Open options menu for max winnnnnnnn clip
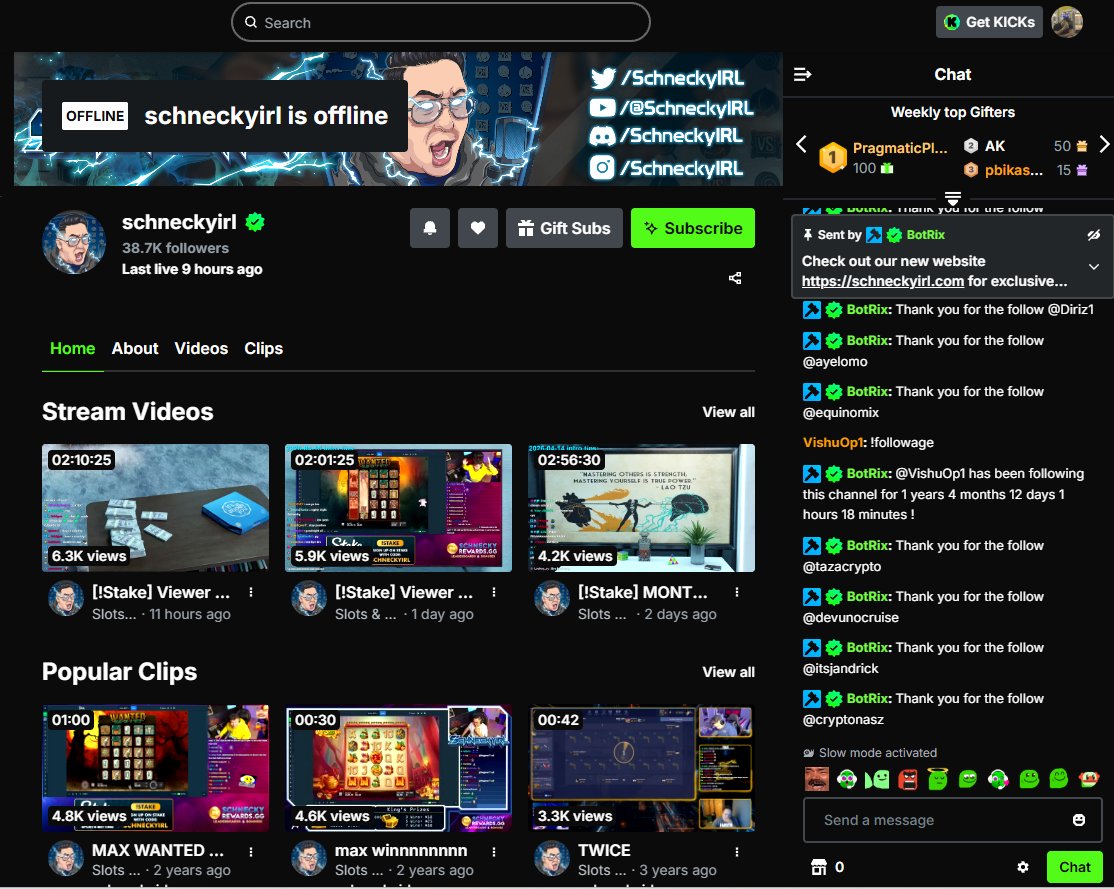The height and width of the screenshot is (889, 1114). coord(494,851)
